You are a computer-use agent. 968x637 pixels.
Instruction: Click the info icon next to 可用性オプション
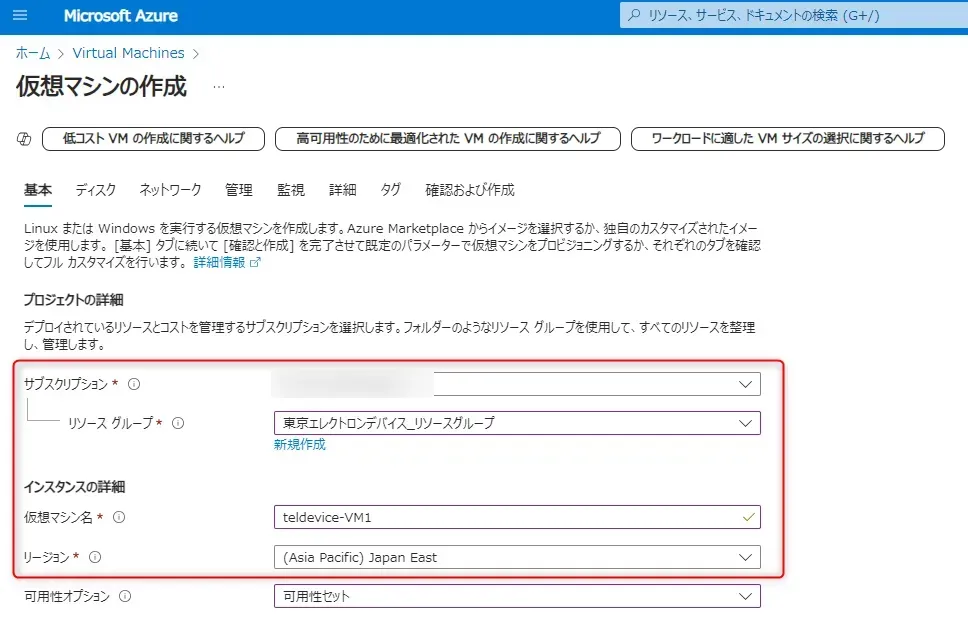tap(125, 597)
